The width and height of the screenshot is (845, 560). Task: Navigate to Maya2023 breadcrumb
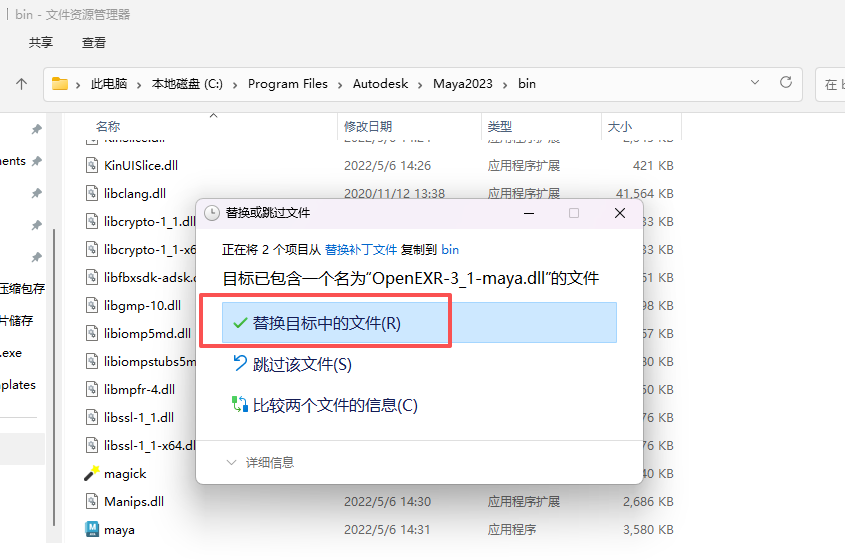463,84
